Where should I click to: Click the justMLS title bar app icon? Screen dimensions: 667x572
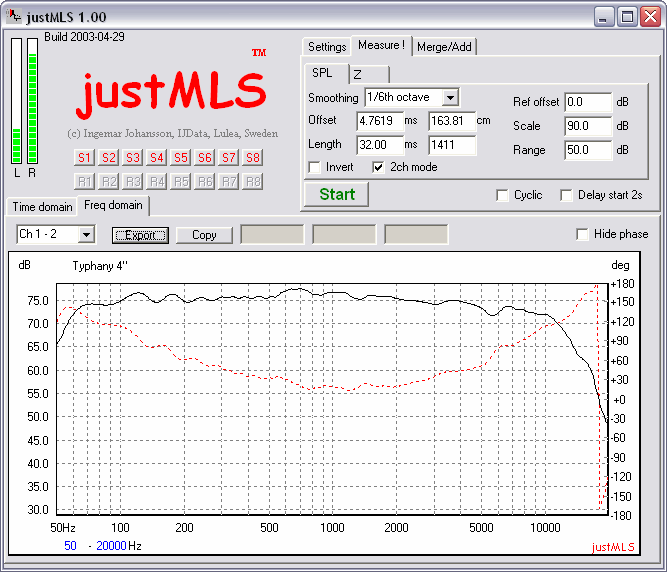(x=14, y=16)
